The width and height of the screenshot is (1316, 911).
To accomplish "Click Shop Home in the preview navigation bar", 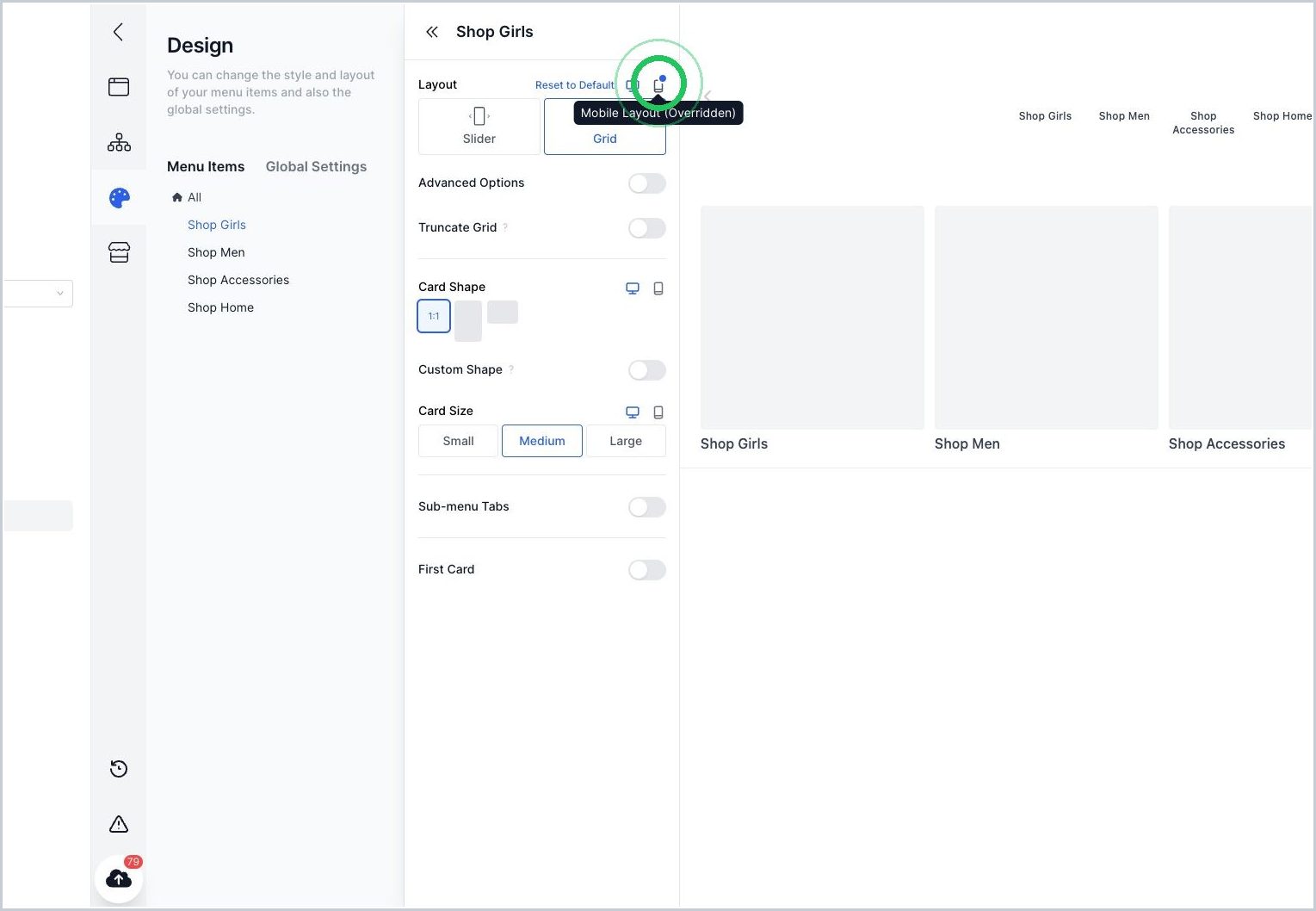I will tap(1282, 116).
